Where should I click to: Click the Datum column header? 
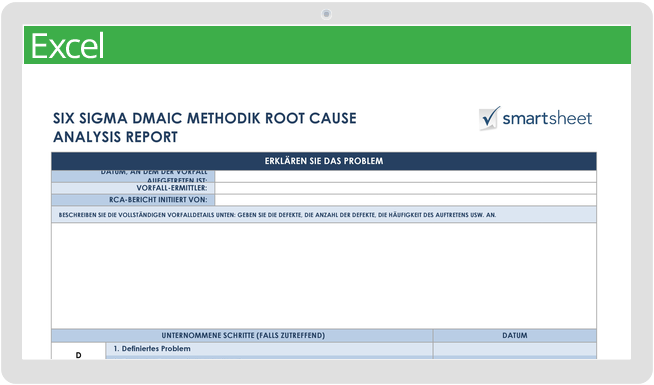coord(515,335)
